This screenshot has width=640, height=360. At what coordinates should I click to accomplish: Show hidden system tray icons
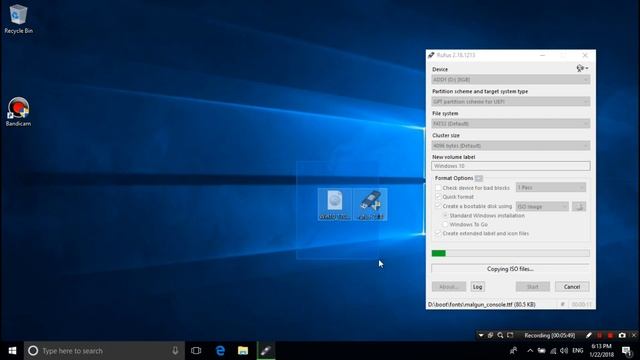pyautogui.click(x=530, y=351)
